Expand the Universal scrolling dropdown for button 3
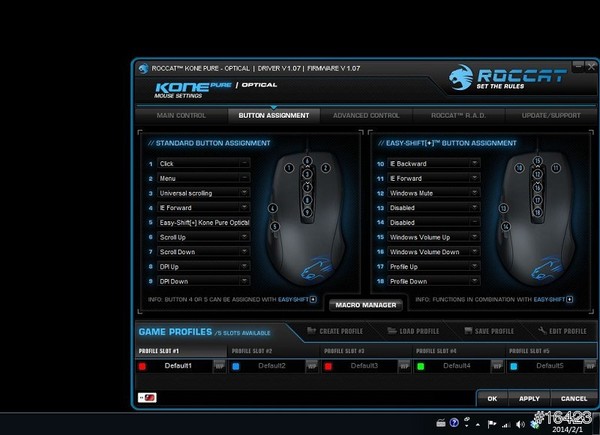Viewport: 600px width, 435px height. click(x=204, y=193)
